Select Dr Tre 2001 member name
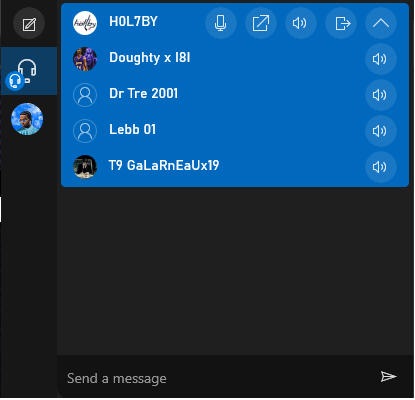This screenshot has width=415, height=400. click(x=144, y=94)
